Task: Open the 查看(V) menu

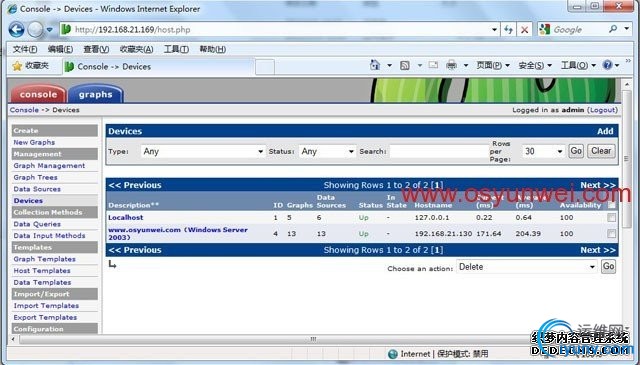Action: 96,49
